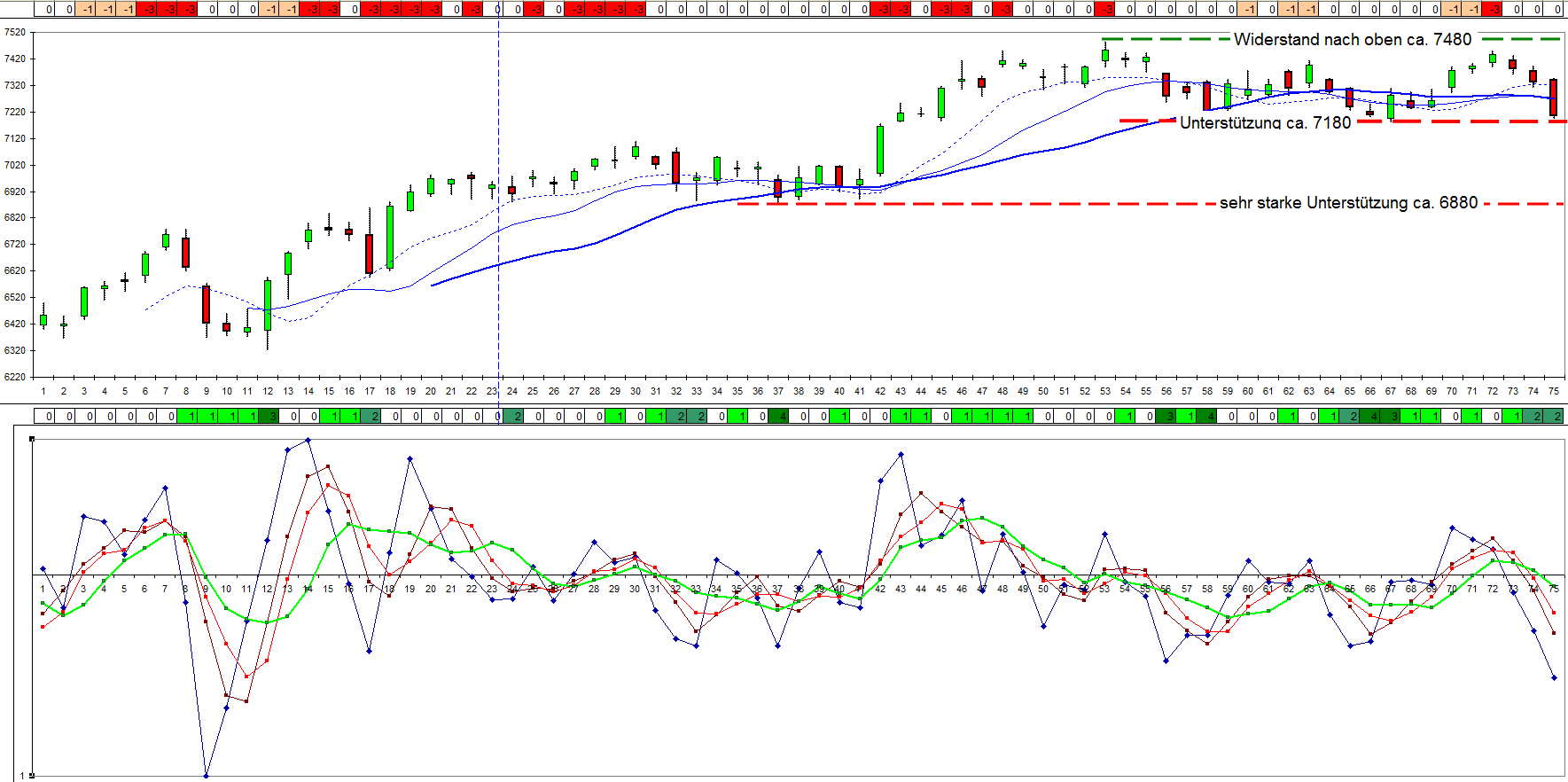Image resolution: width=1568 pixels, height=782 pixels.
Task: Click the blue oscillator peak at day 43
Action: coord(901,455)
